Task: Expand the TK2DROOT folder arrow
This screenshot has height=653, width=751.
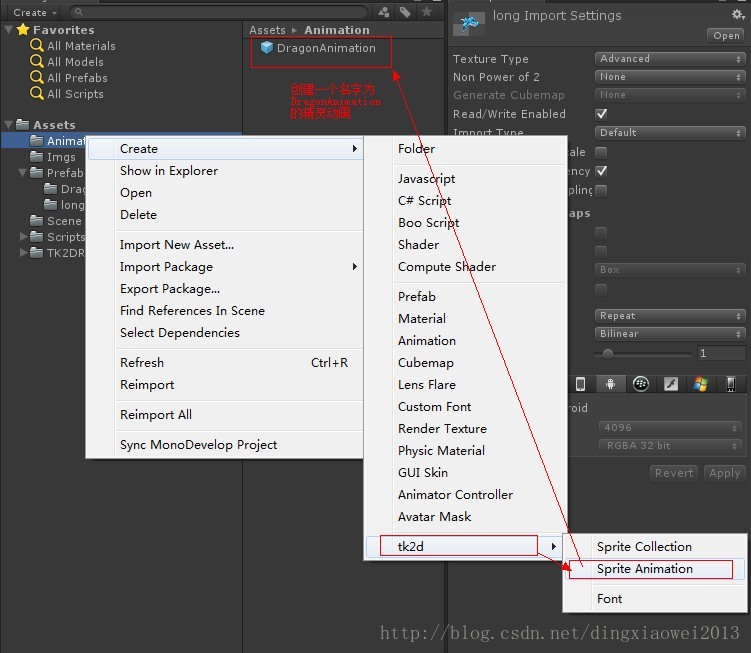Action: [23, 252]
